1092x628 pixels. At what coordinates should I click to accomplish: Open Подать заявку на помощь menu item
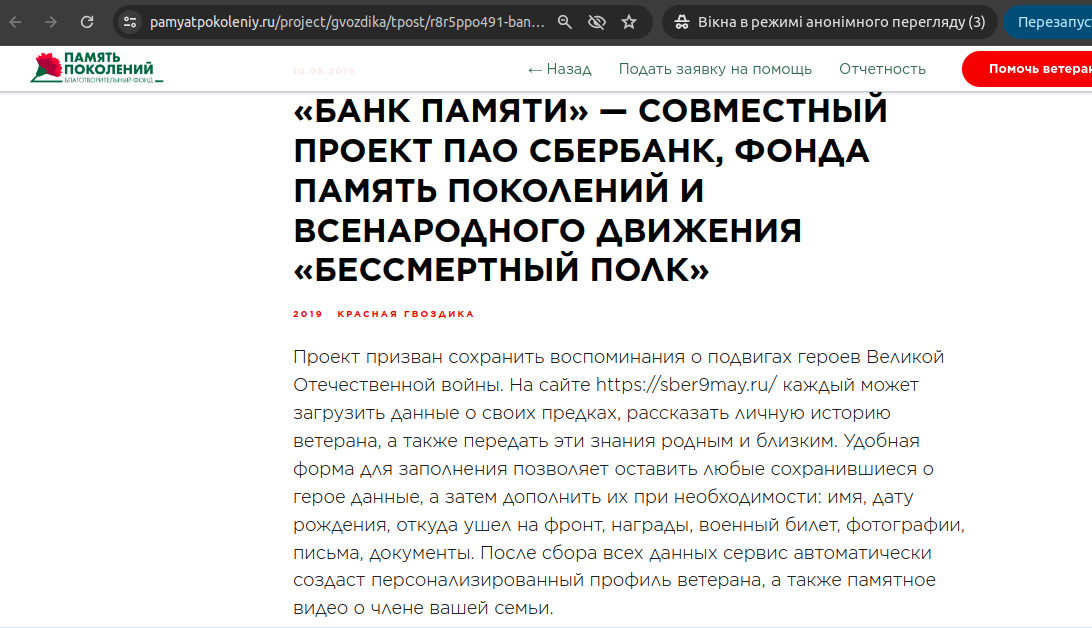[x=715, y=69]
